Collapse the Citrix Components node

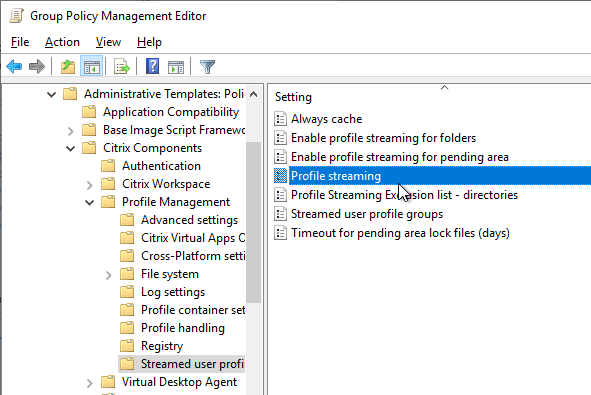(x=70, y=149)
